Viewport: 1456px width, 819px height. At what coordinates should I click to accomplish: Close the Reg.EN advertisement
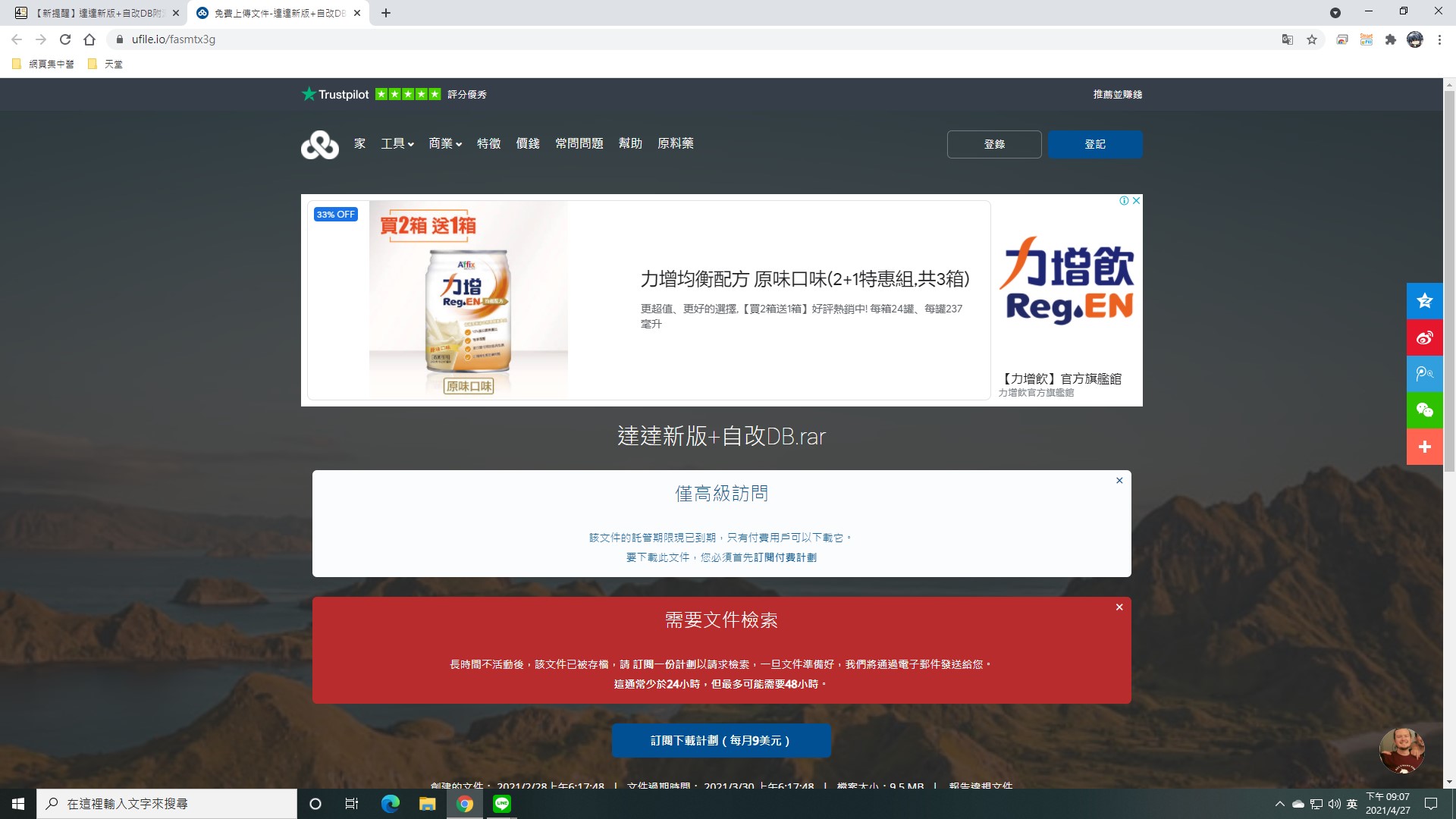(1136, 201)
